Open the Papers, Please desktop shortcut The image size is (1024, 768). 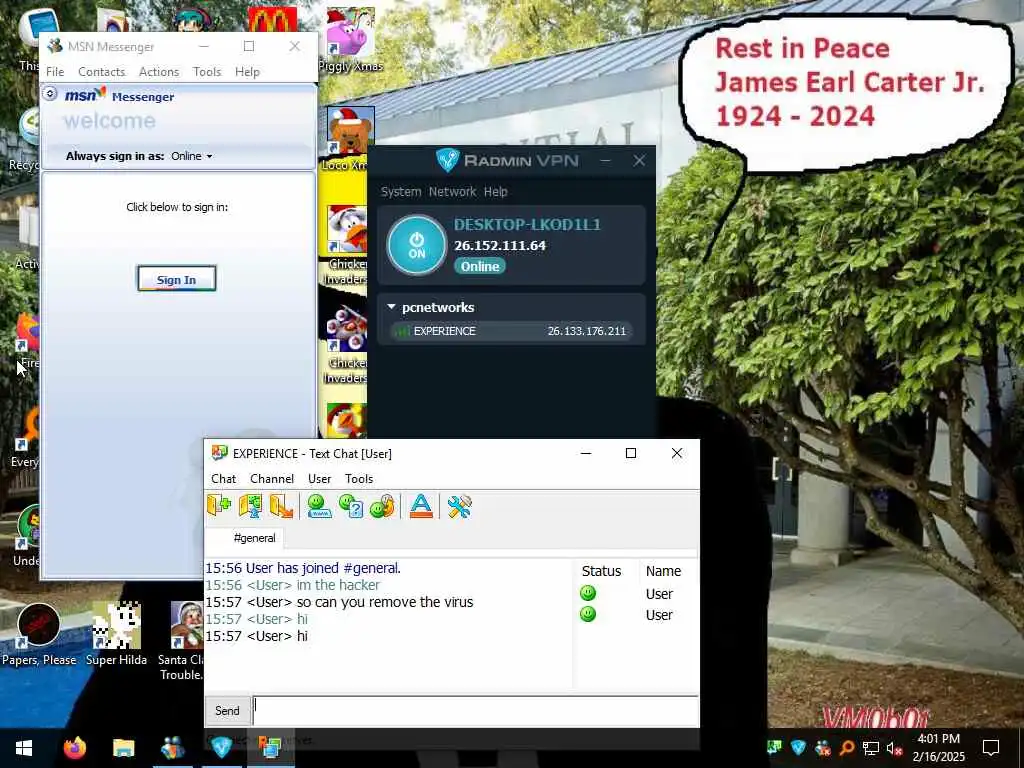[39, 633]
